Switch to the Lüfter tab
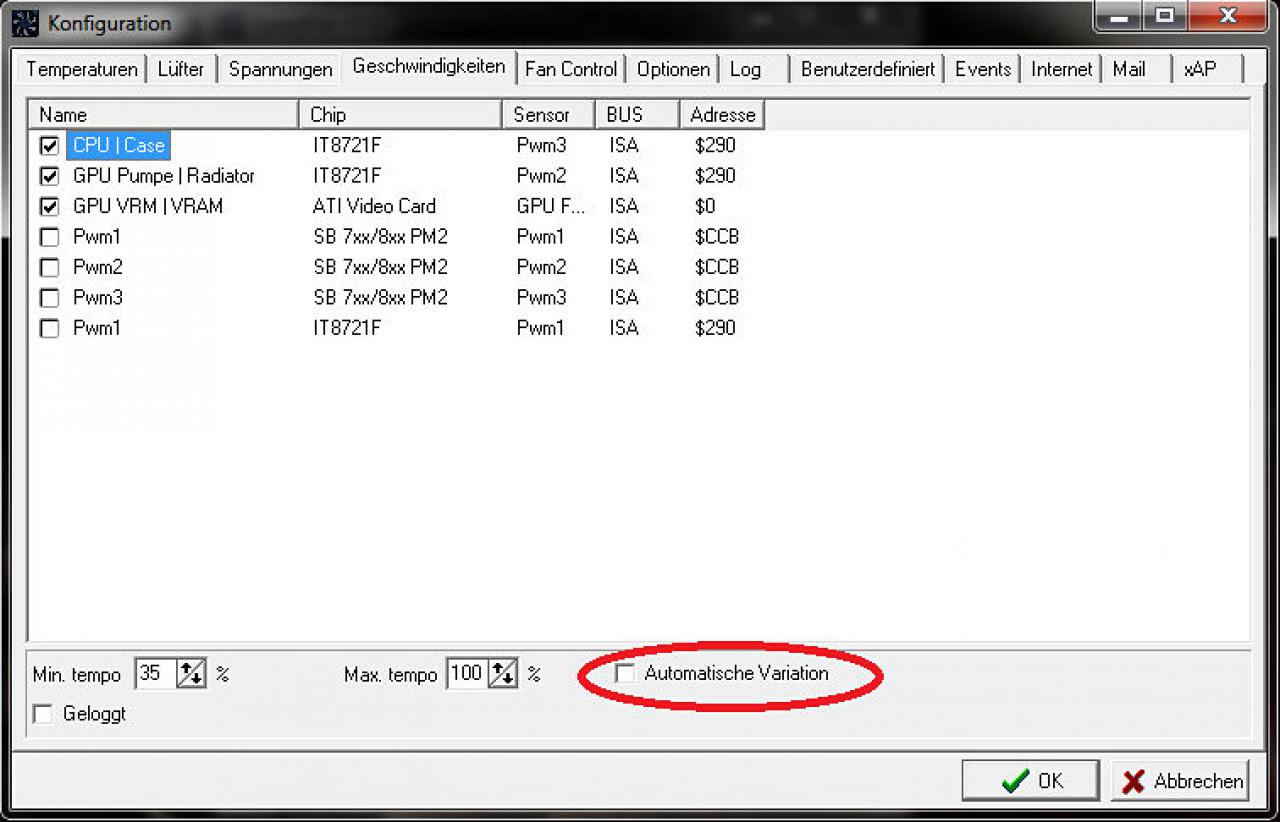This screenshot has height=822, width=1280. click(x=181, y=69)
